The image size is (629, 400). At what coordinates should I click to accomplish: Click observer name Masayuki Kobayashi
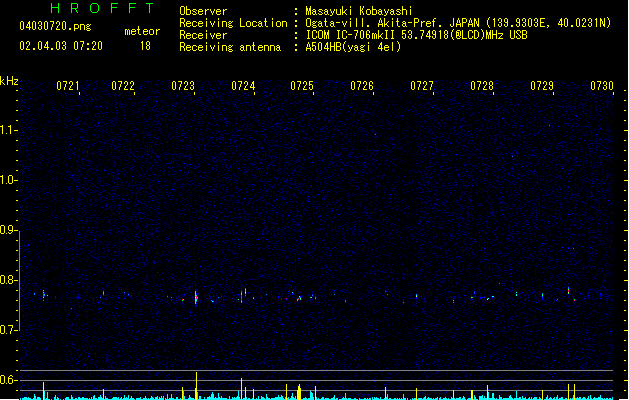(359, 11)
